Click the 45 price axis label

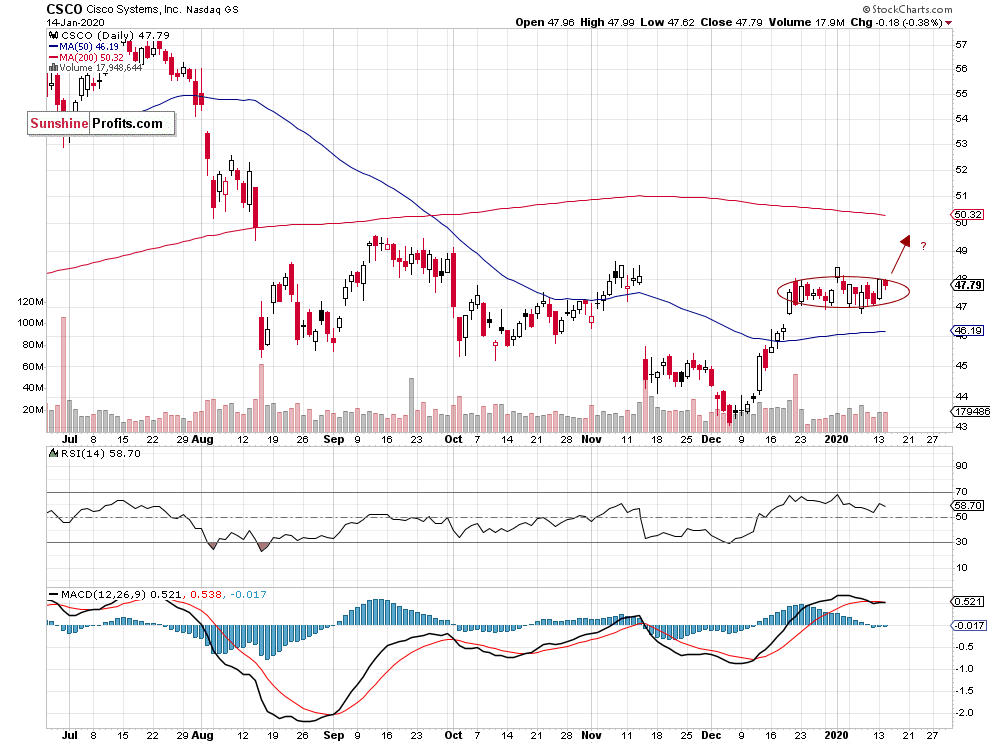click(x=961, y=366)
